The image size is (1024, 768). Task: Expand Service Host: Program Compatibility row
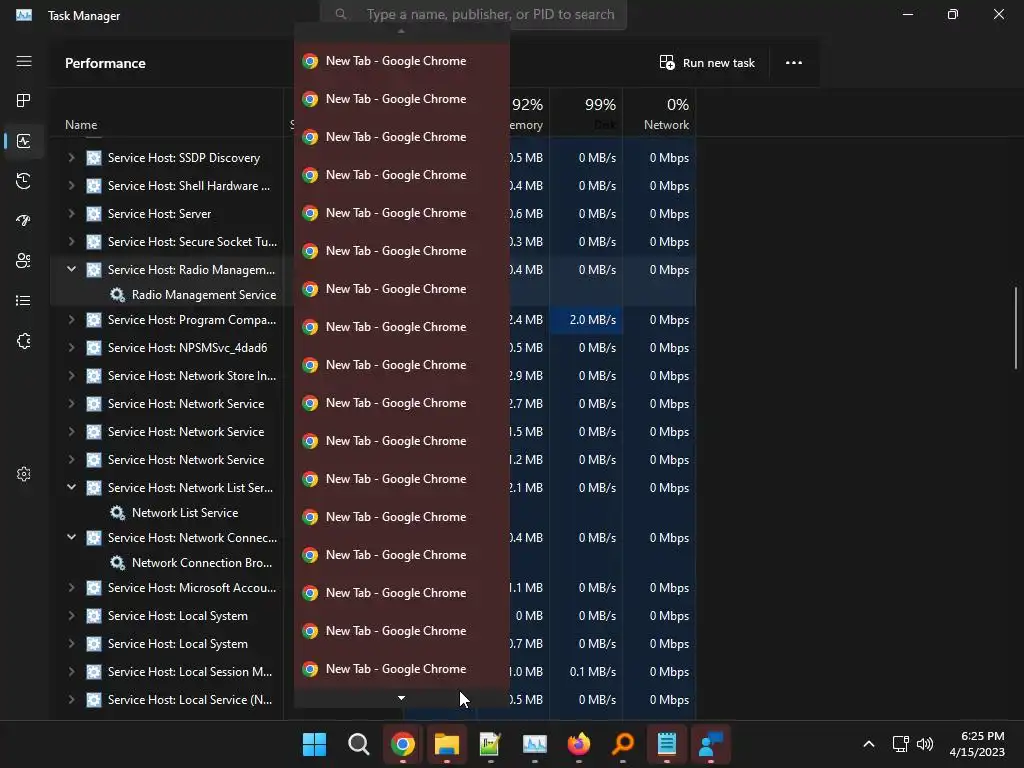pos(71,319)
